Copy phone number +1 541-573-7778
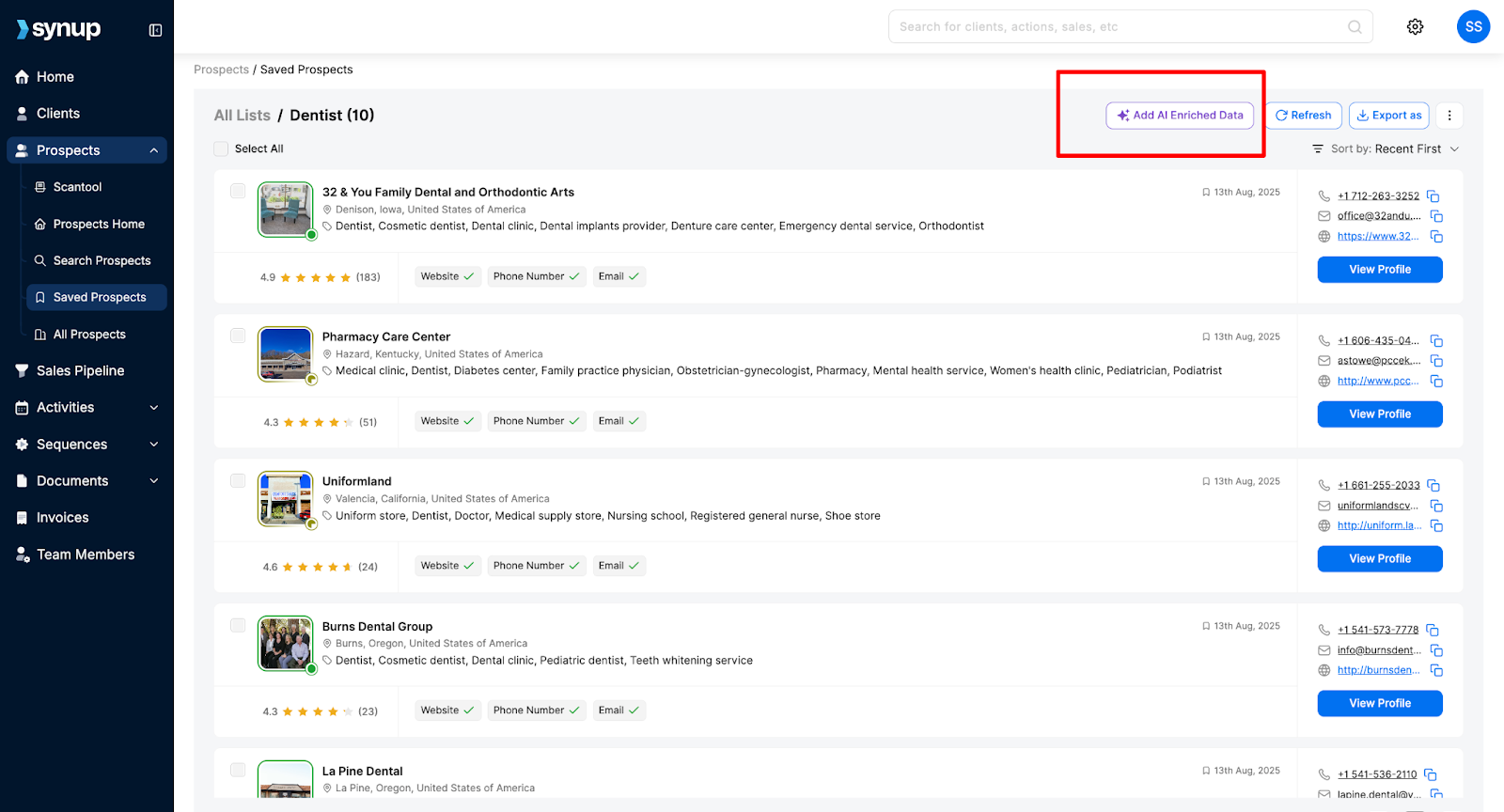Viewport: 1504px width, 812px height. pos(1433,631)
